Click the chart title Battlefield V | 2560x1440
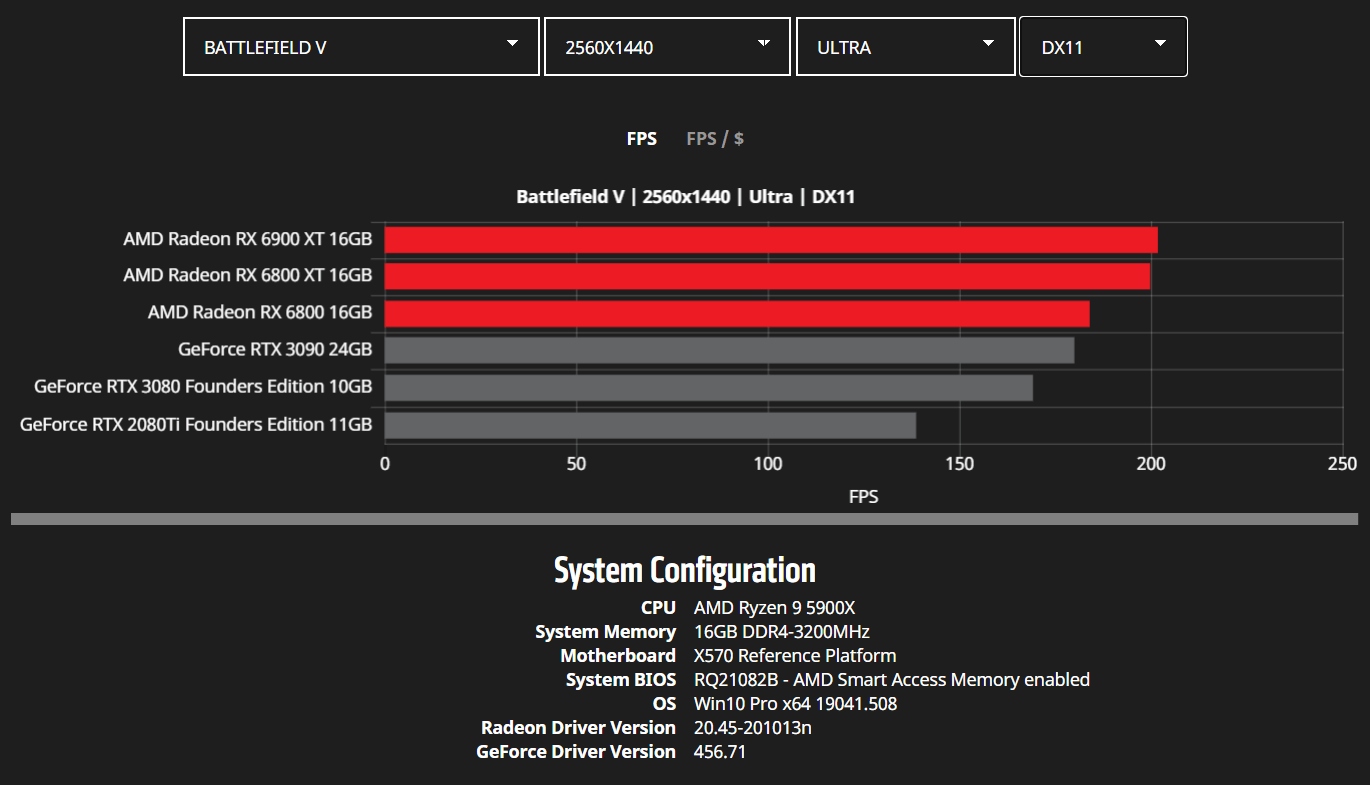1370x785 pixels. 683,196
